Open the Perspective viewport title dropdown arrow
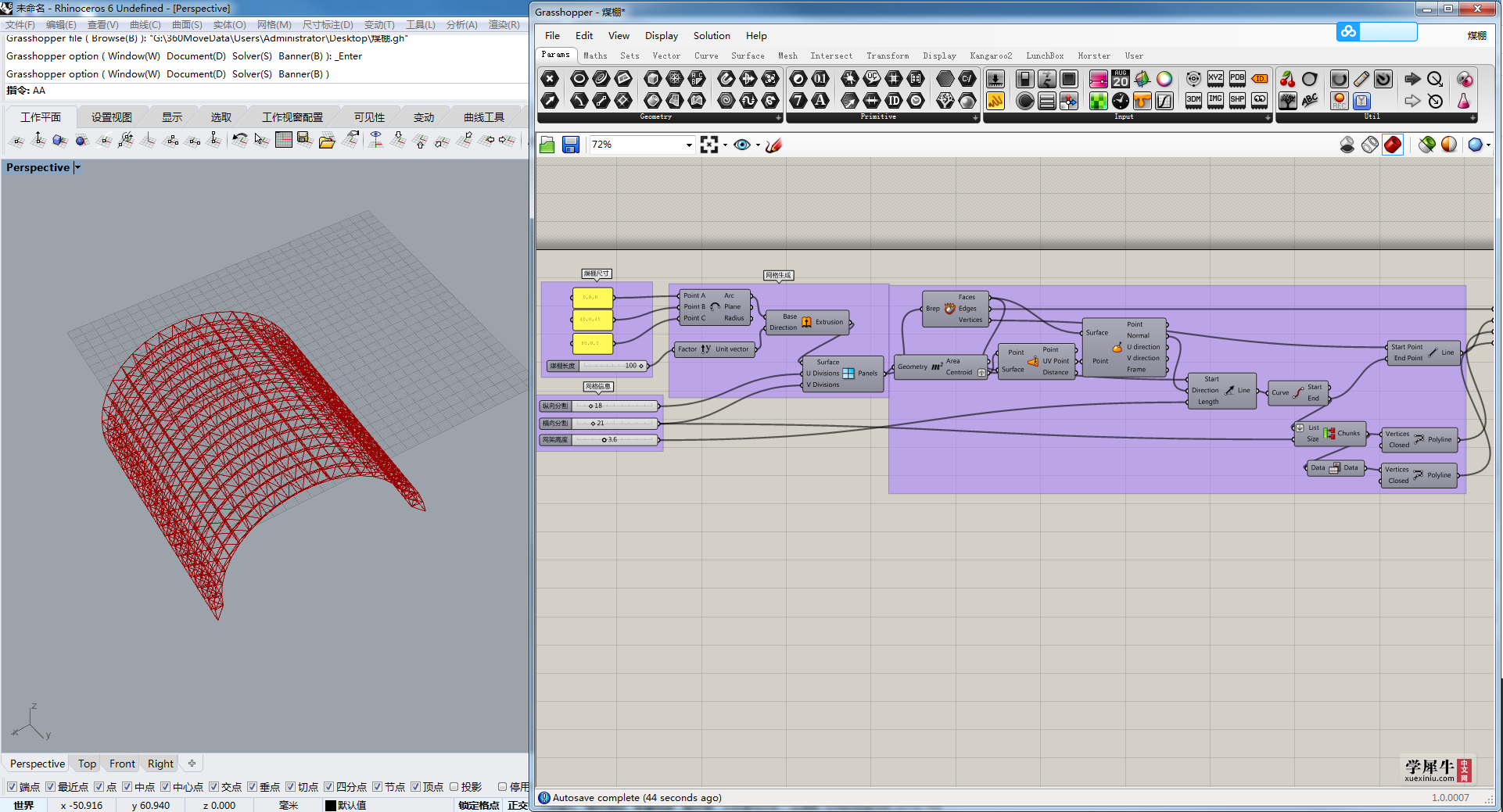This screenshot has width=1503, height=812. pyautogui.click(x=77, y=167)
